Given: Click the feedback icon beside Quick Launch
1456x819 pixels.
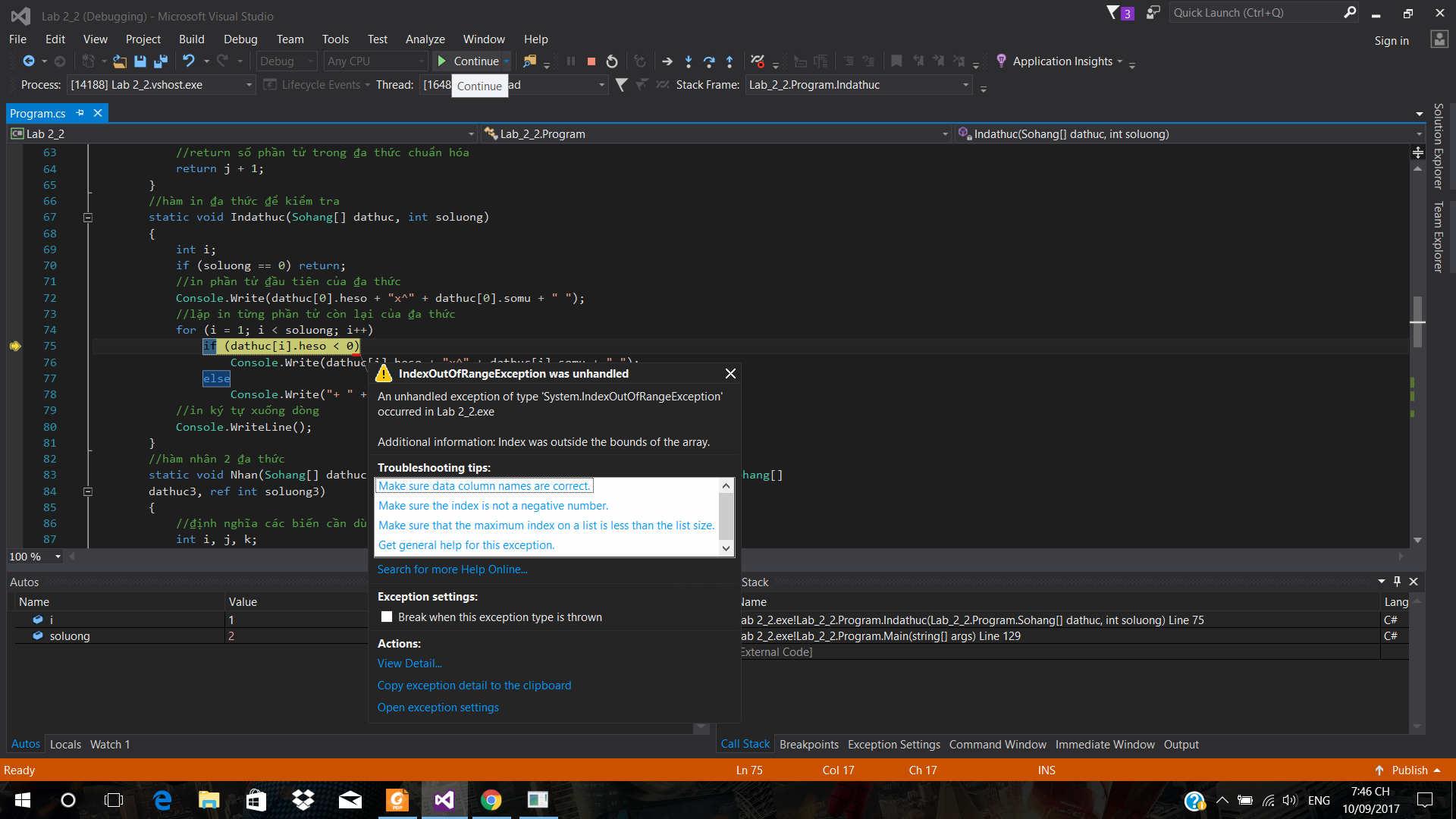Looking at the screenshot, I should [x=1153, y=12].
